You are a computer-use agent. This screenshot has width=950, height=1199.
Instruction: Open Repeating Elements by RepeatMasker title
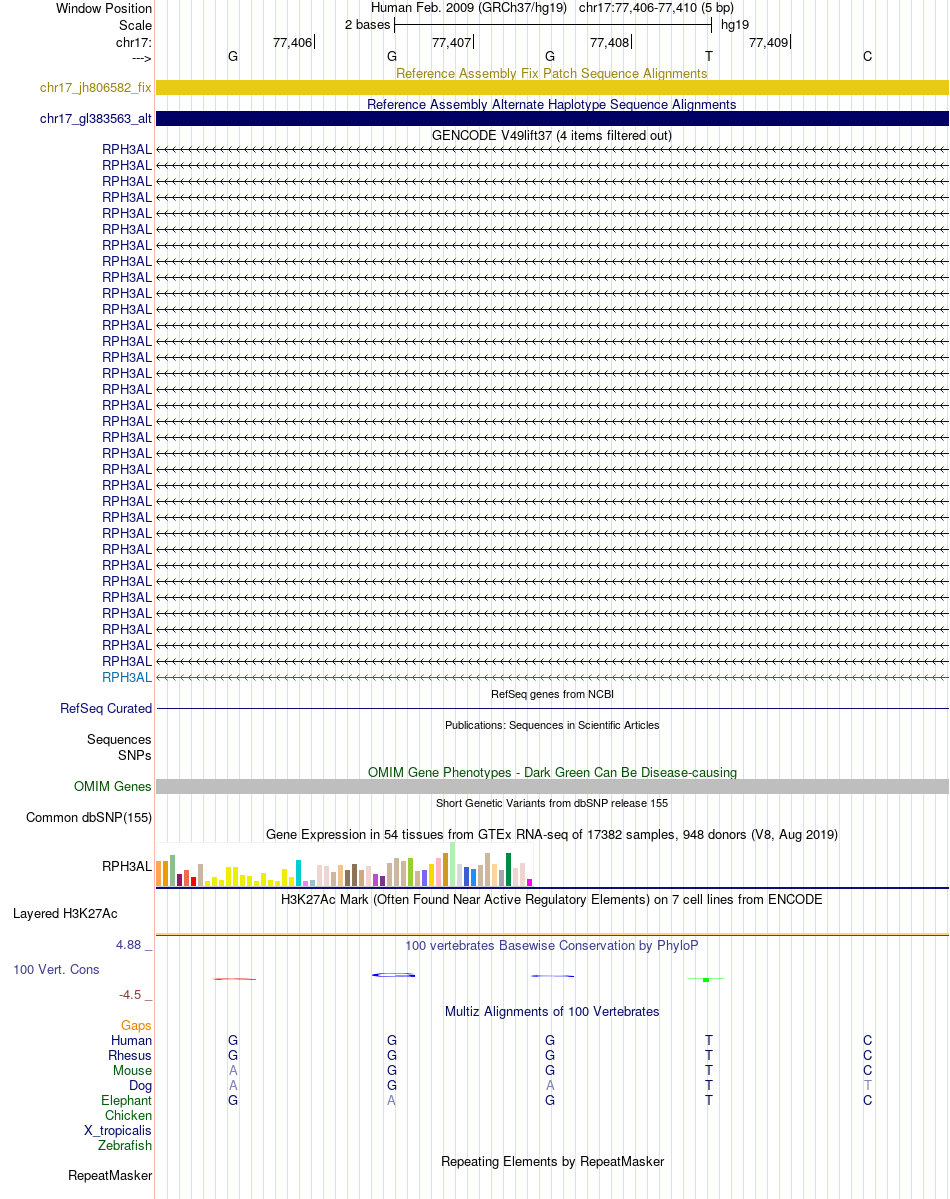click(551, 1162)
